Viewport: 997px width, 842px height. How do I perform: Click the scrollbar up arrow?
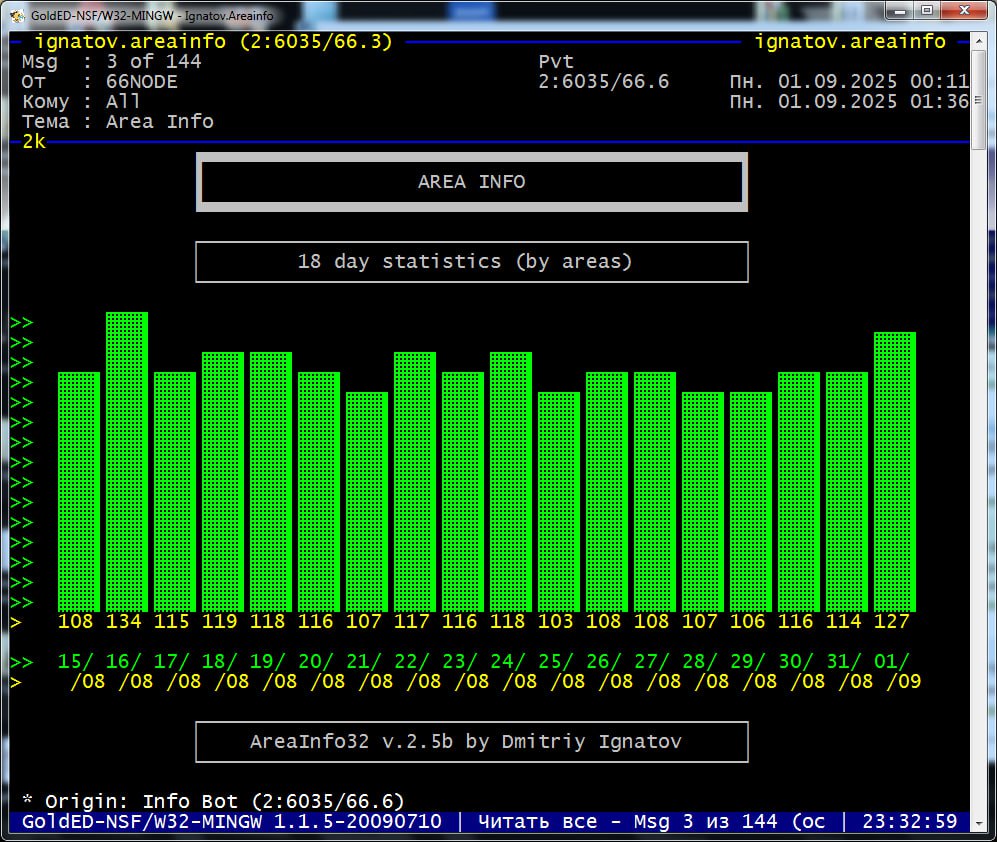click(x=978, y=40)
